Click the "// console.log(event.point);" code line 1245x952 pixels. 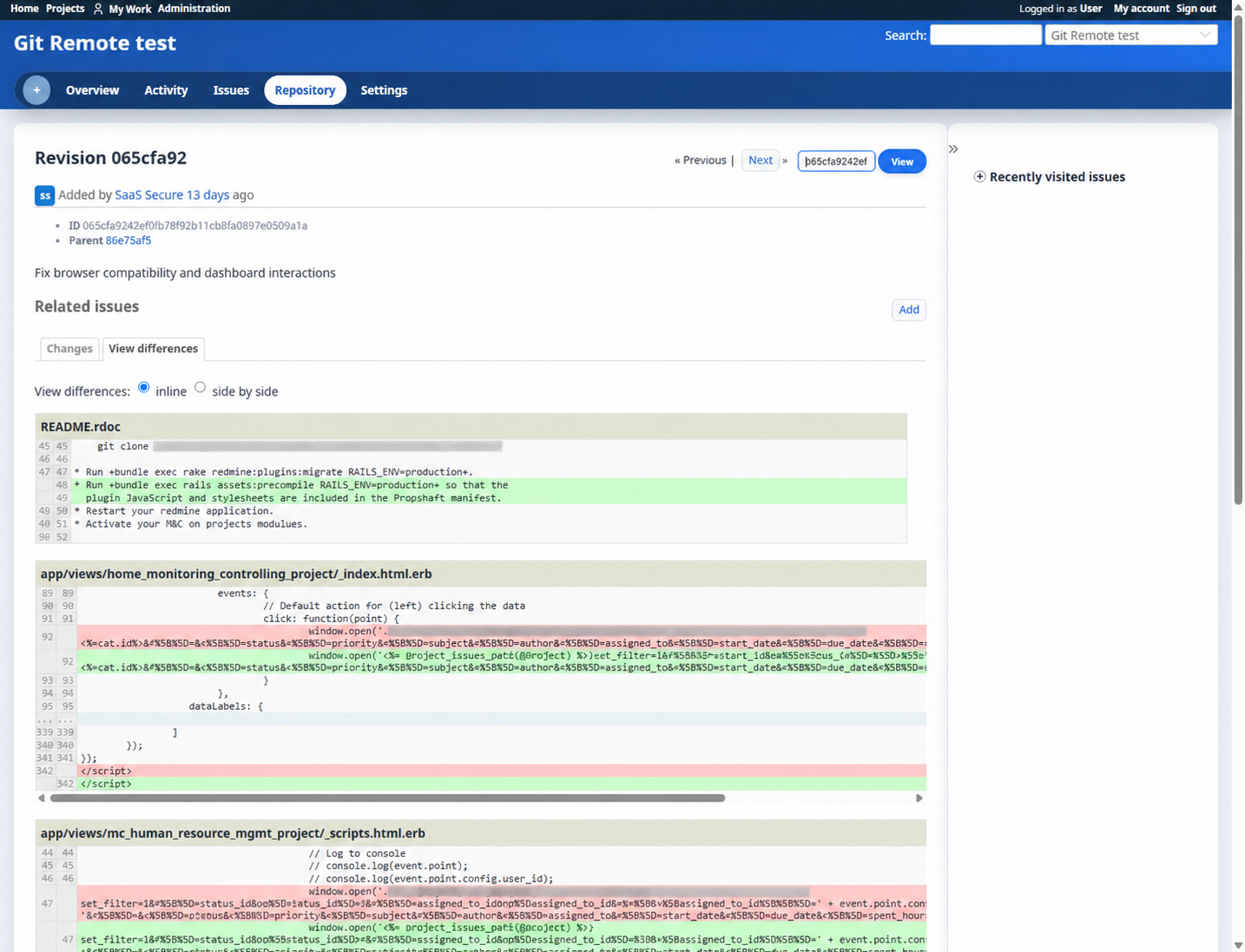click(x=388, y=866)
